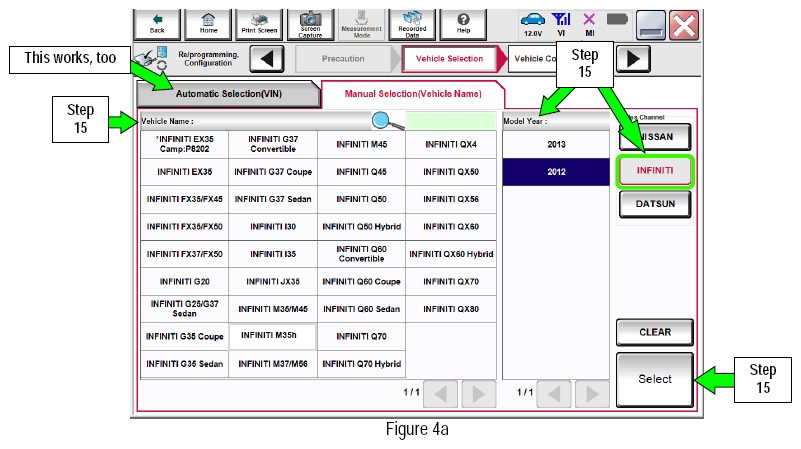Go to the previous step arrow

point(267,59)
